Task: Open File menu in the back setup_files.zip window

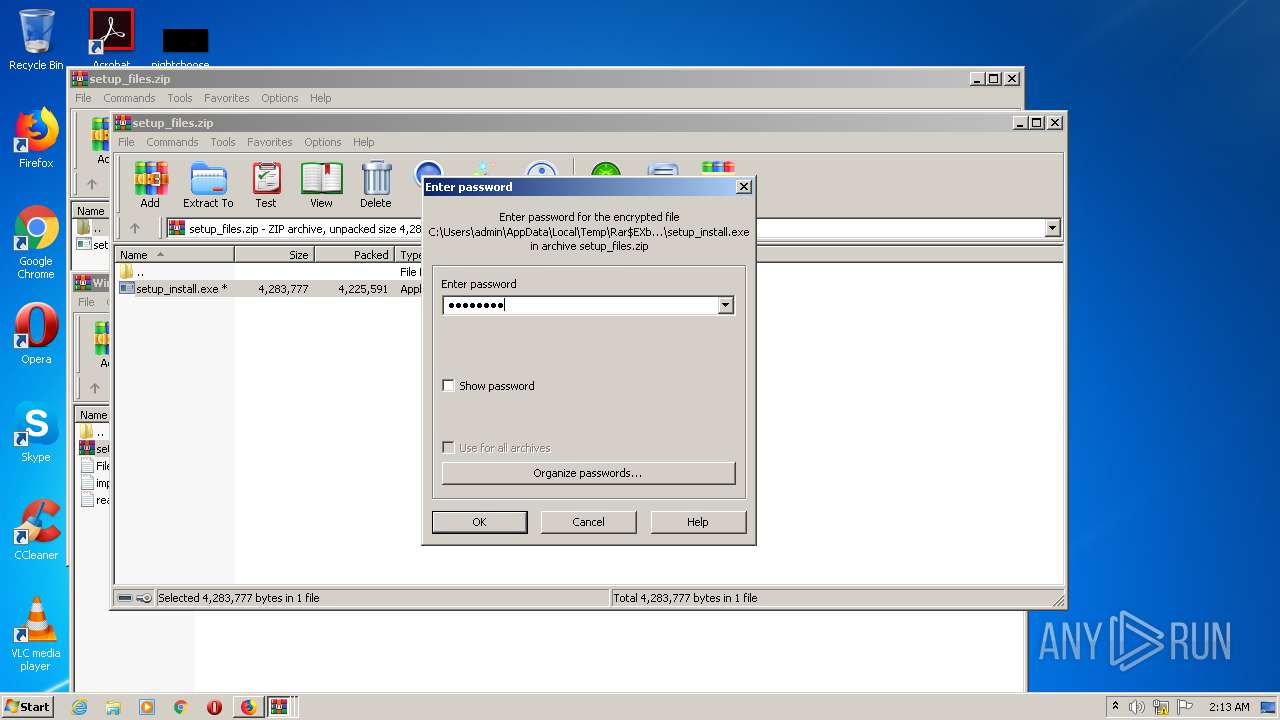Action: (x=83, y=98)
